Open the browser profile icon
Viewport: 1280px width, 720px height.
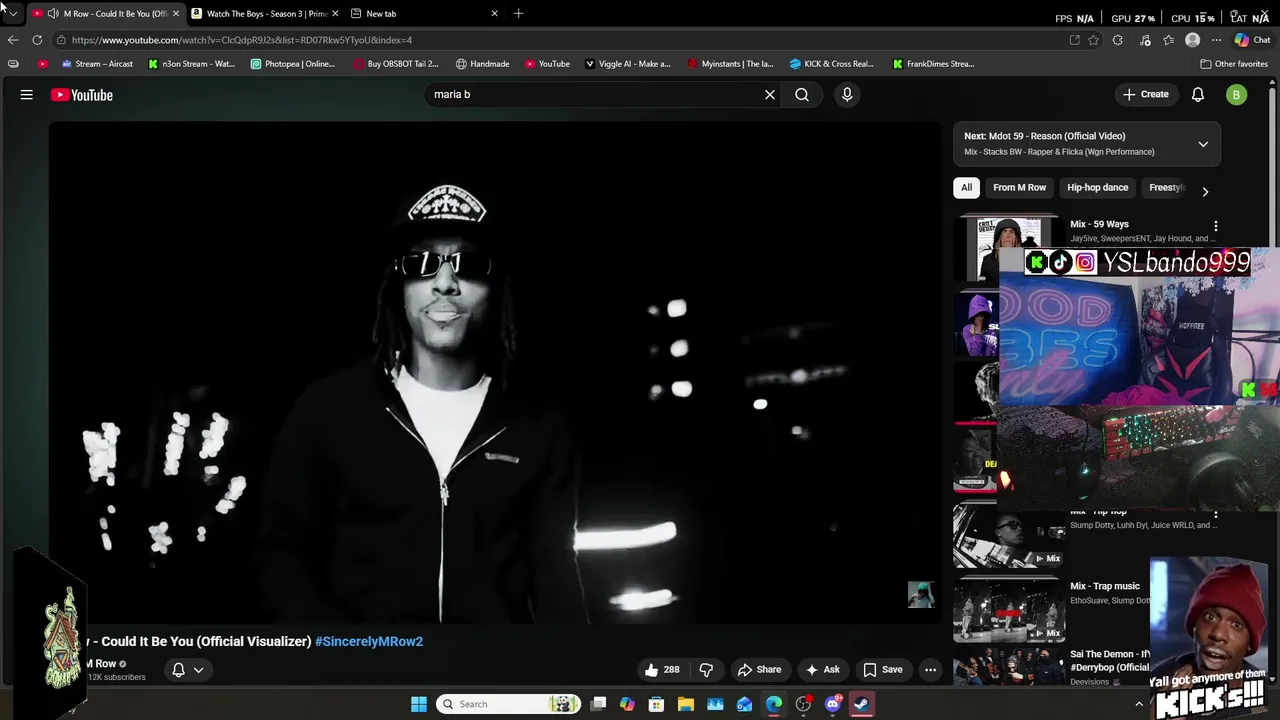click(x=1192, y=40)
